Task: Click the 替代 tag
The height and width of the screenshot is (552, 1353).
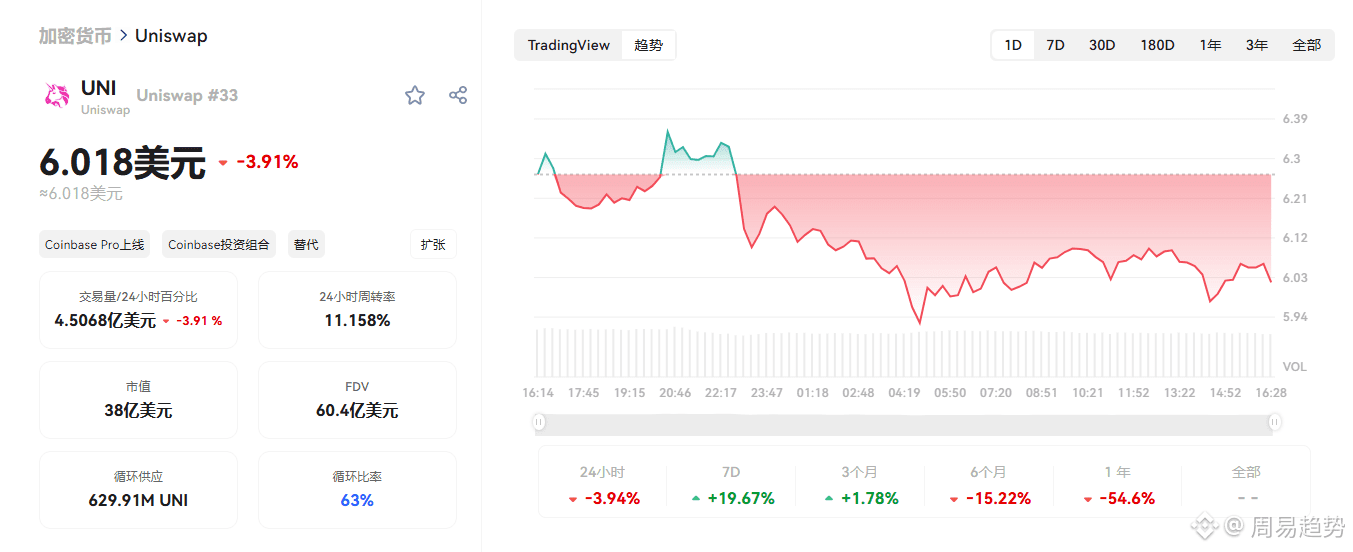Action: (306, 244)
